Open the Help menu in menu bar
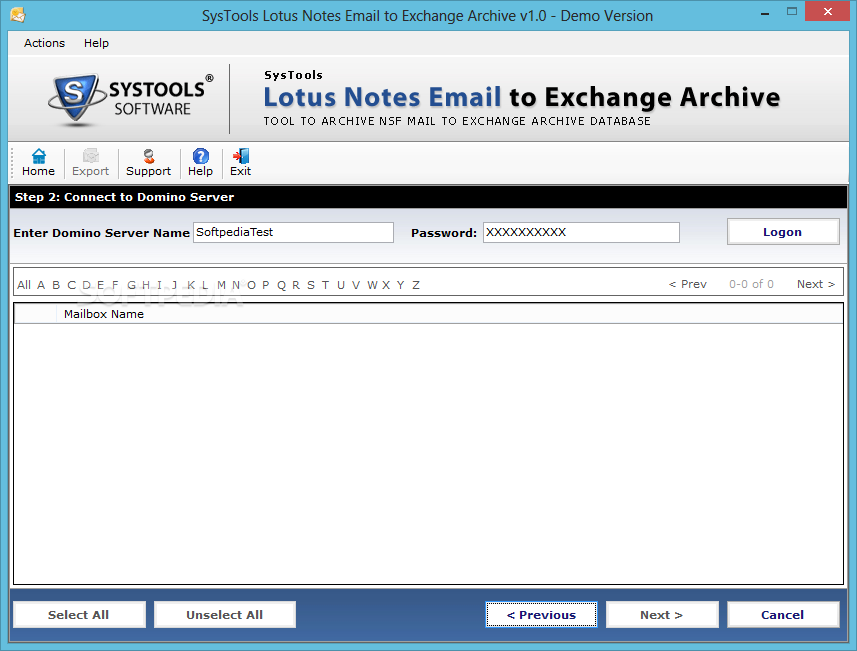The height and width of the screenshot is (651, 857). 96,43
